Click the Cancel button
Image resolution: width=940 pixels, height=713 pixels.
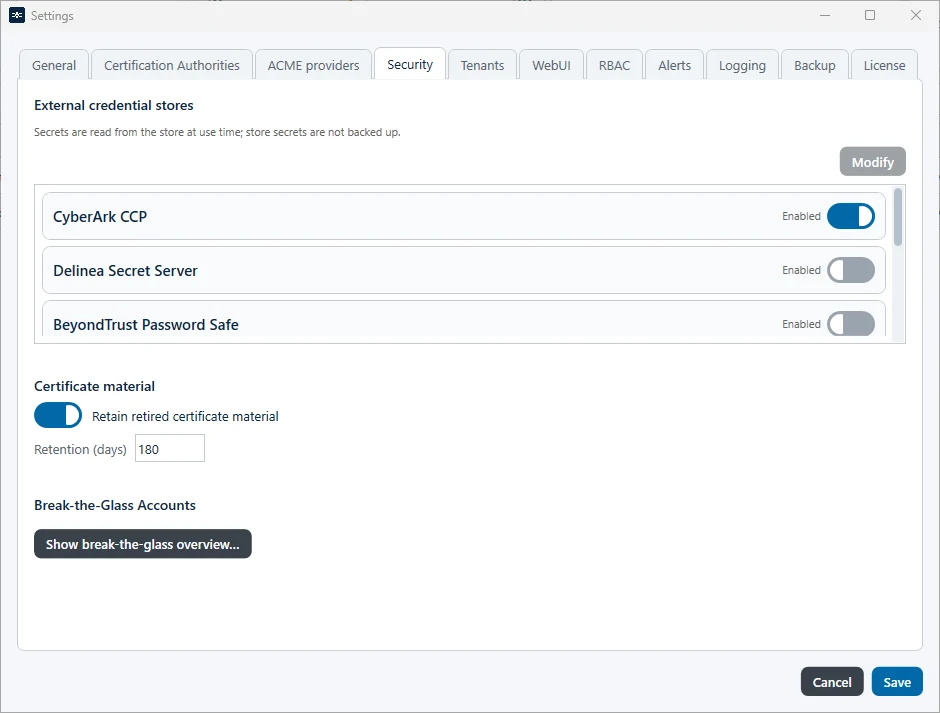831,682
